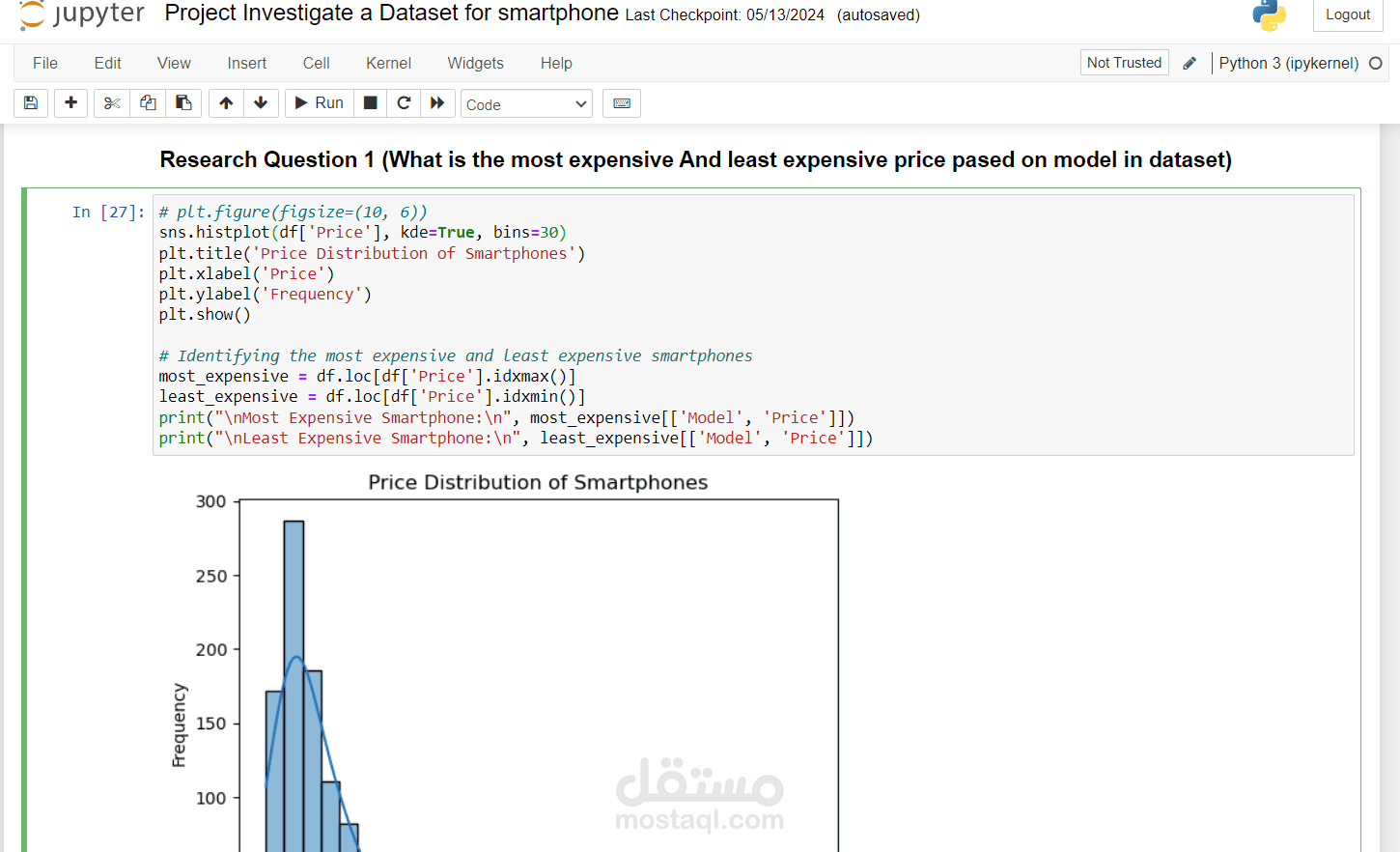Copy selected cells icon
This screenshot has width=1400, height=852.
coord(148,103)
